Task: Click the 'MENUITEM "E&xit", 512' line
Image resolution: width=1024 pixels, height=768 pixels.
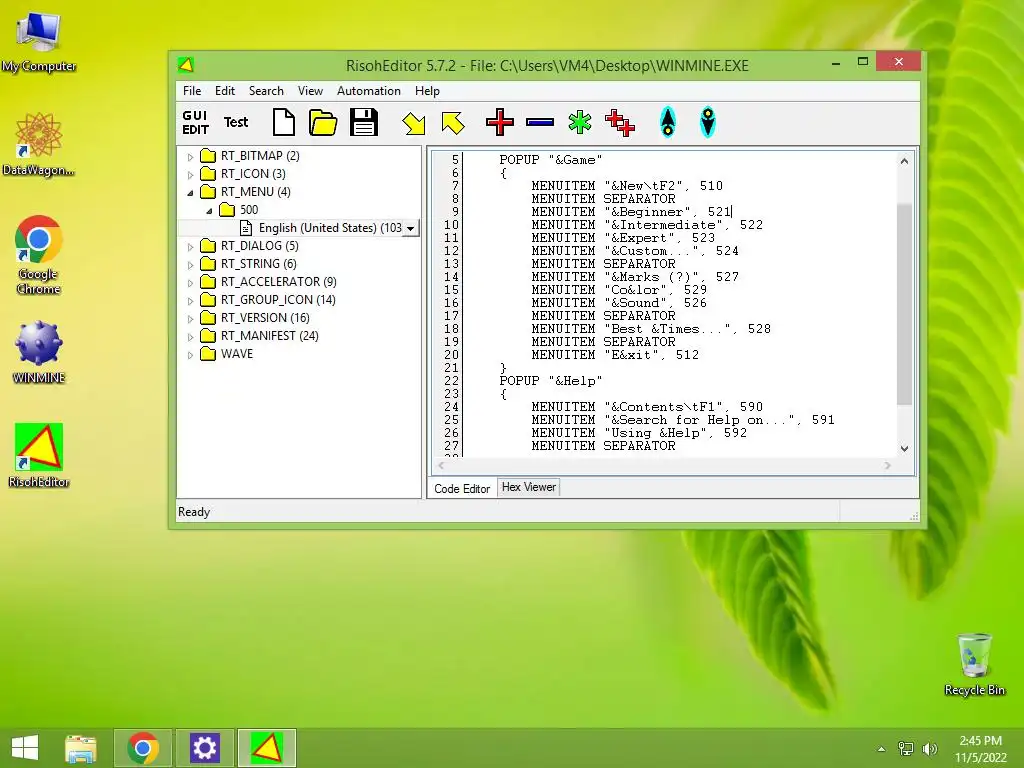Action: [615, 355]
